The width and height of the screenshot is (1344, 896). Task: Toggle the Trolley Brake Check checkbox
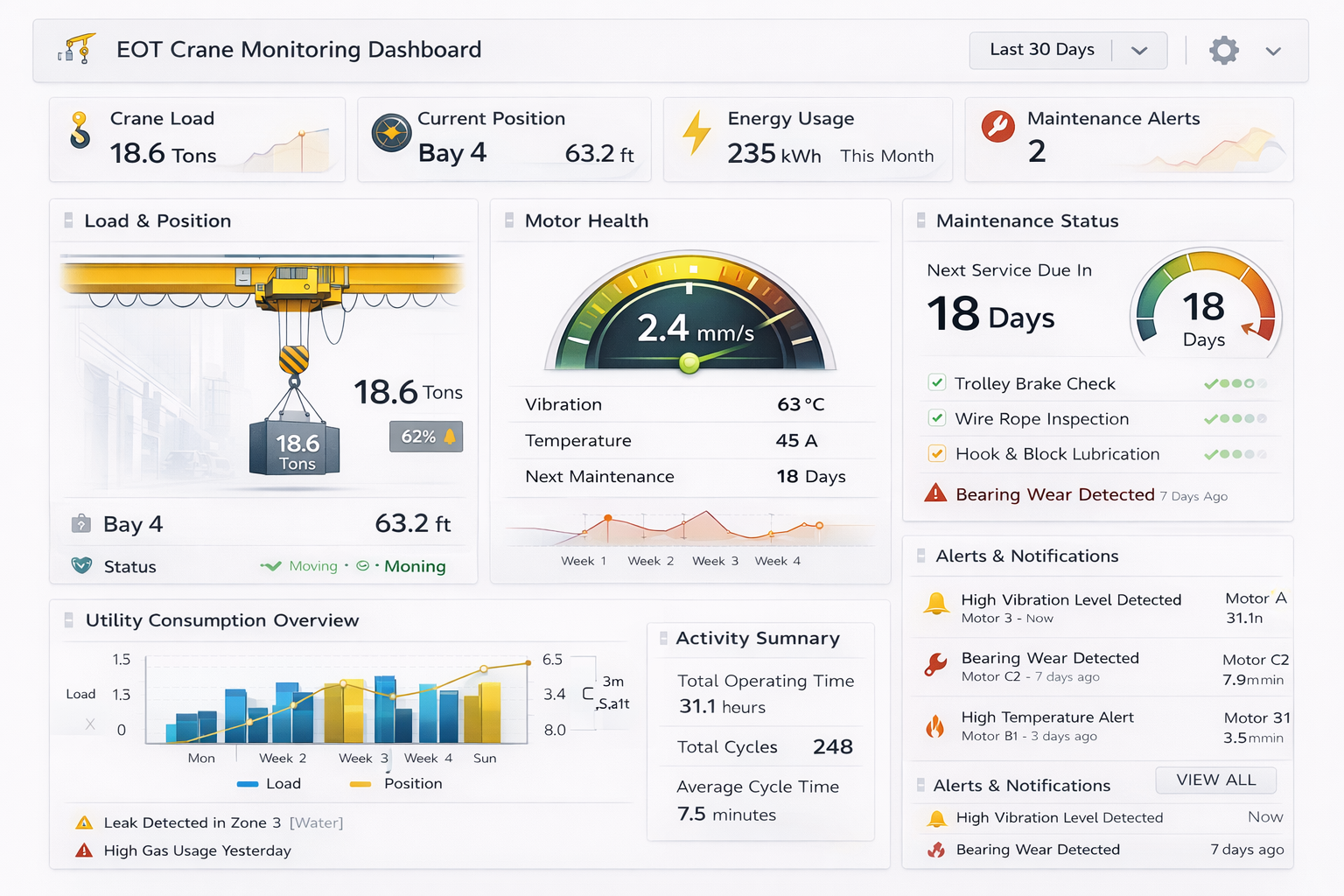937,382
